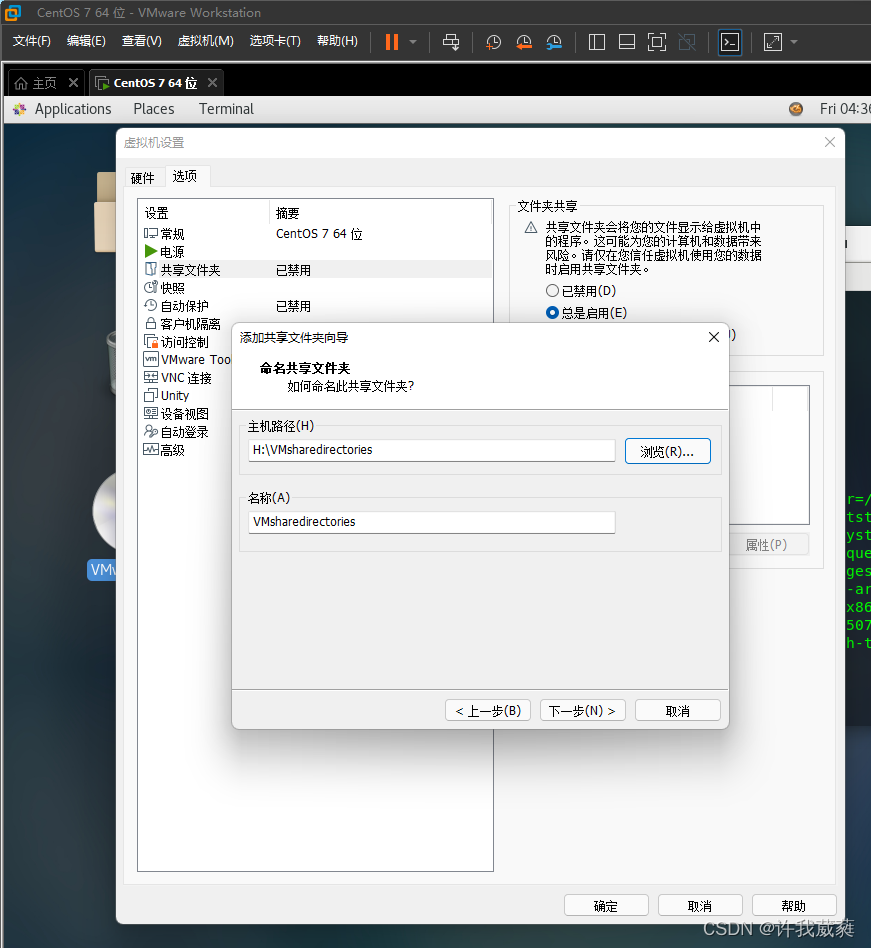Open the console view icon
871x948 pixels.
pos(730,42)
